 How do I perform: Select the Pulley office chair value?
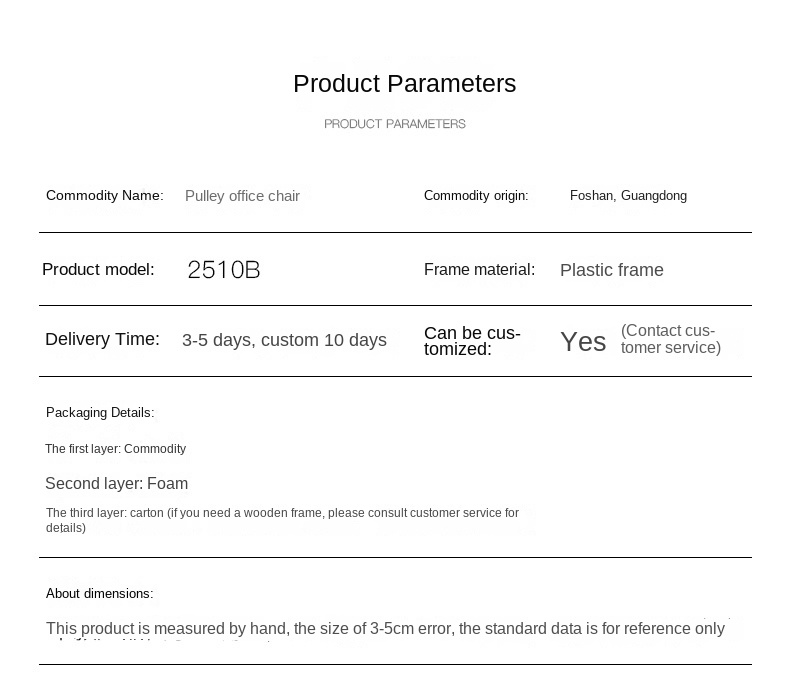(242, 196)
